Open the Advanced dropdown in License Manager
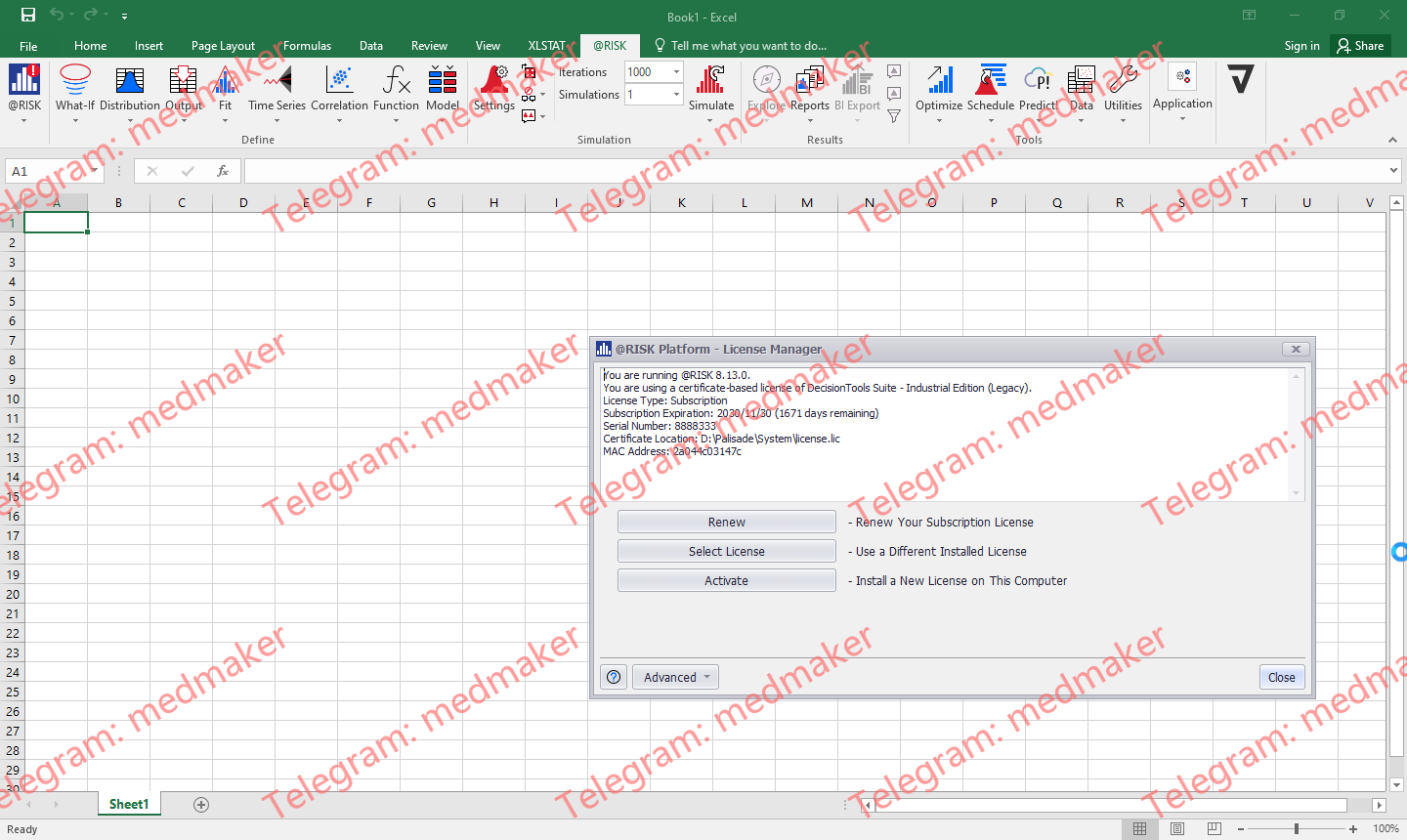 pos(675,677)
